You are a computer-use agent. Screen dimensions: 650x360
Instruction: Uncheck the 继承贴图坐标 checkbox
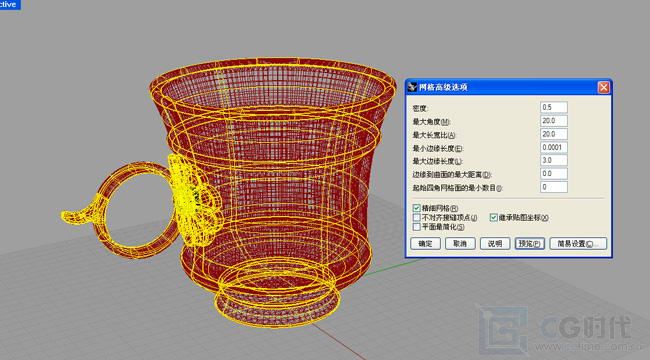point(493,217)
